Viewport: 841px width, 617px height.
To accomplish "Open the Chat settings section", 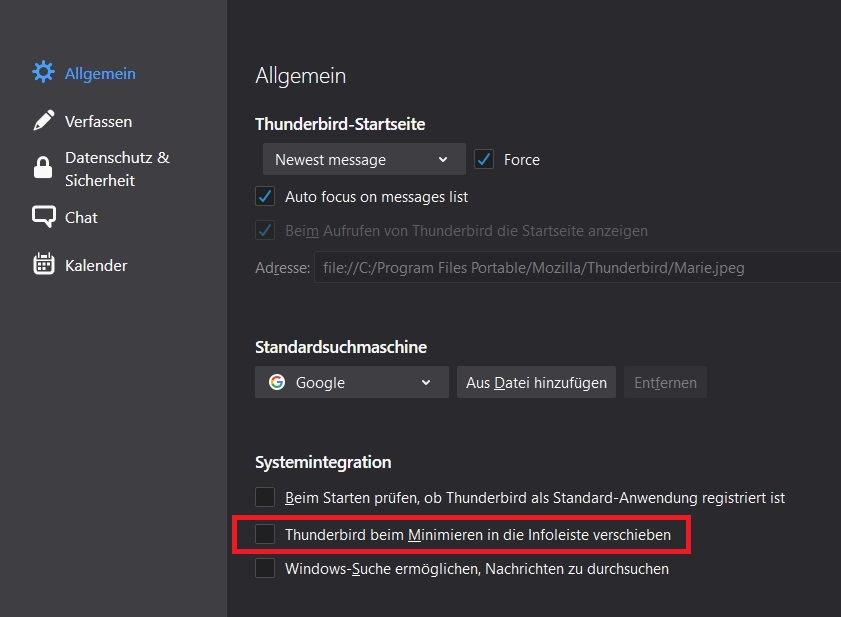I will tap(81, 217).
